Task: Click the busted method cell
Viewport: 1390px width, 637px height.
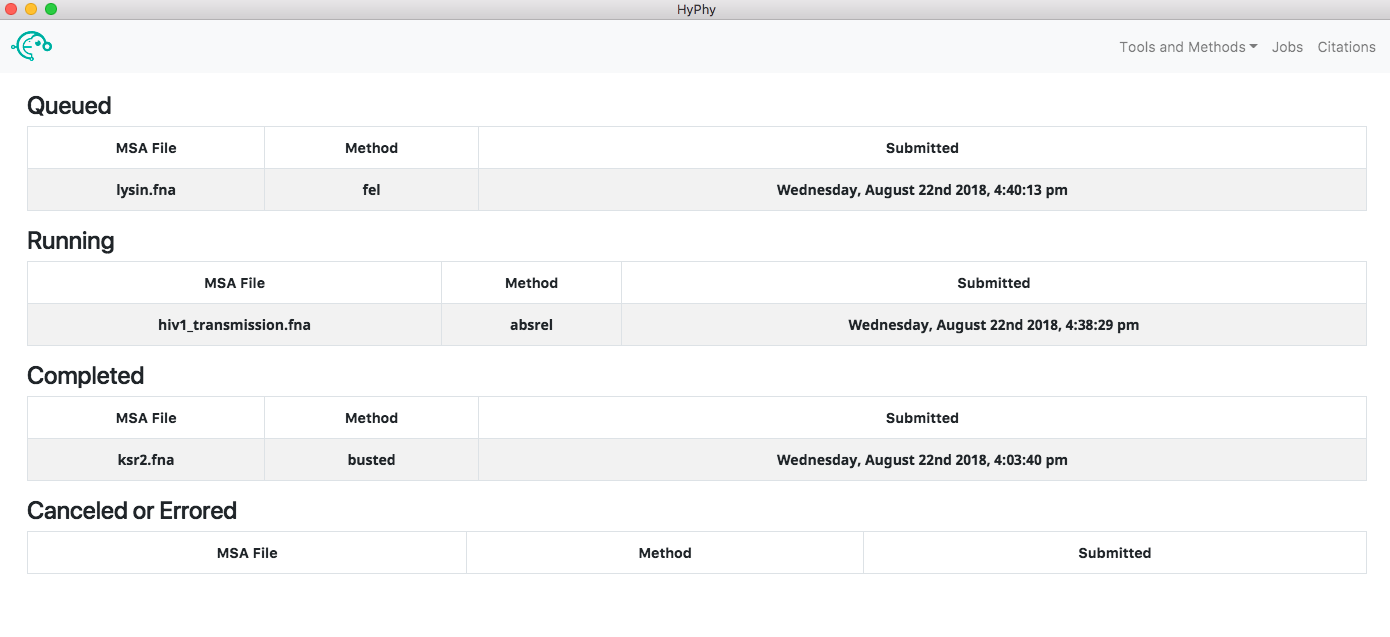Action: 371,460
